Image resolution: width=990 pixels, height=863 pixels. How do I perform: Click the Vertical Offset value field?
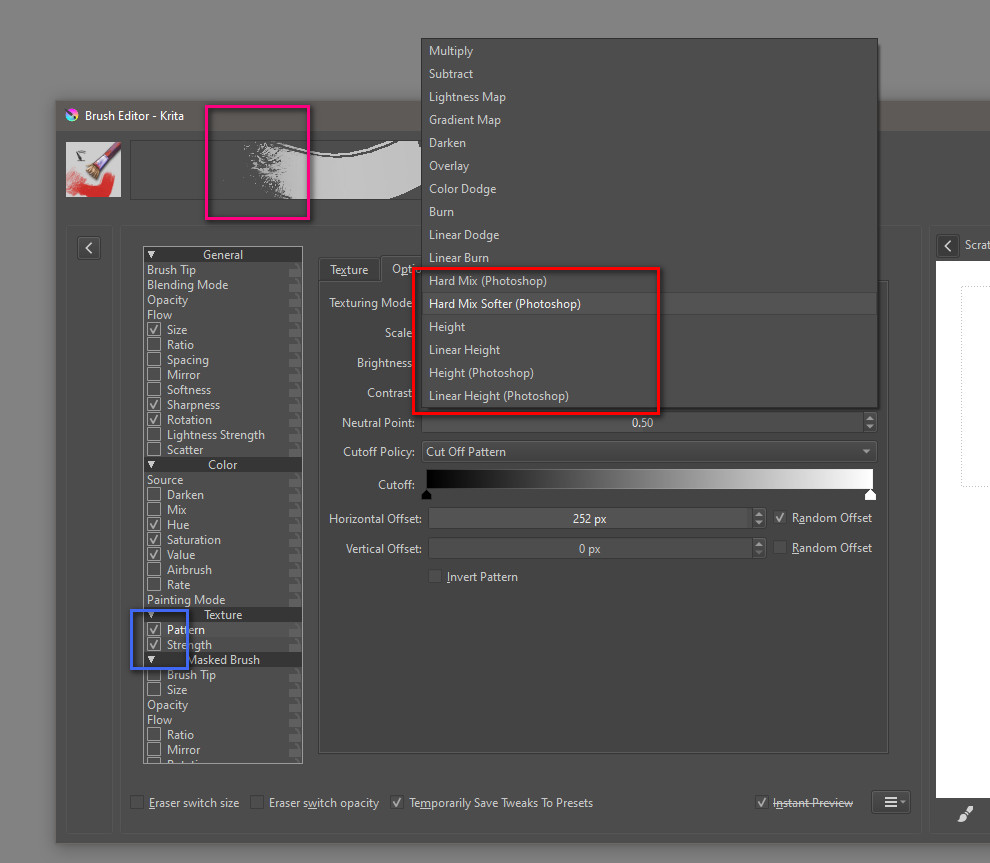pos(590,549)
